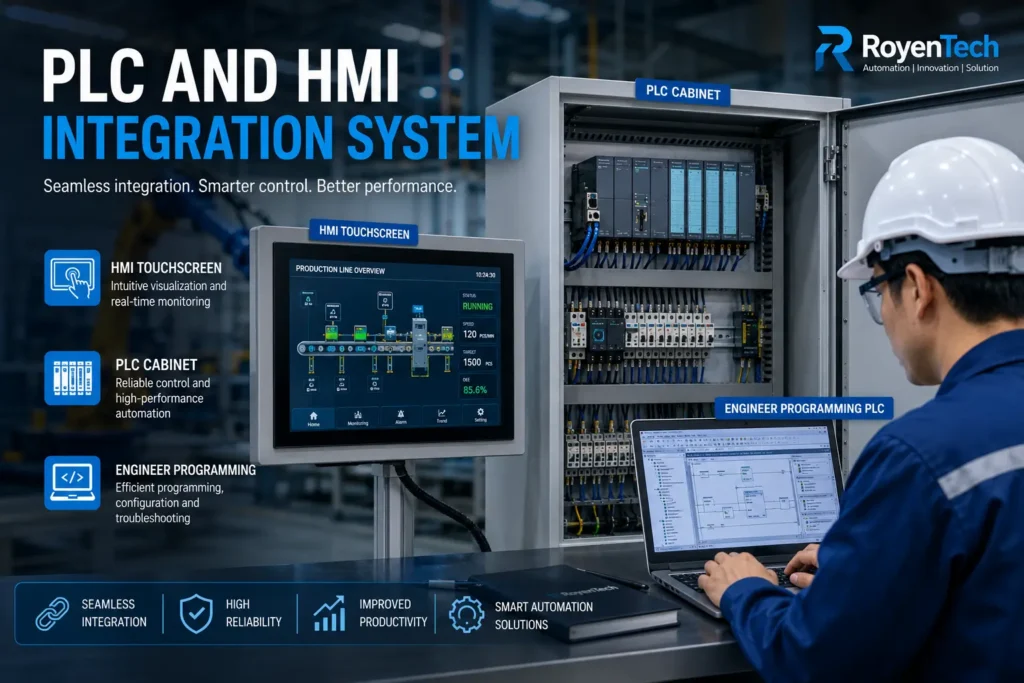1024x683 pixels.
Task: Click the SEAMLESS INTEGRATION footer label
Action: point(114,613)
